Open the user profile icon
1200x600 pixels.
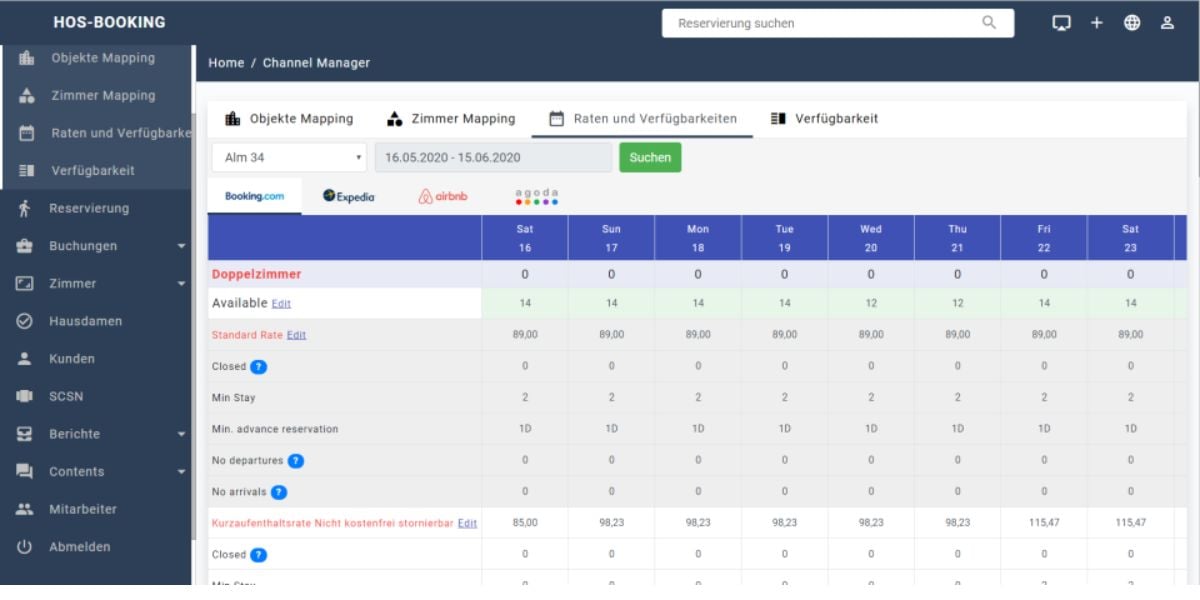click(1167, 23)
